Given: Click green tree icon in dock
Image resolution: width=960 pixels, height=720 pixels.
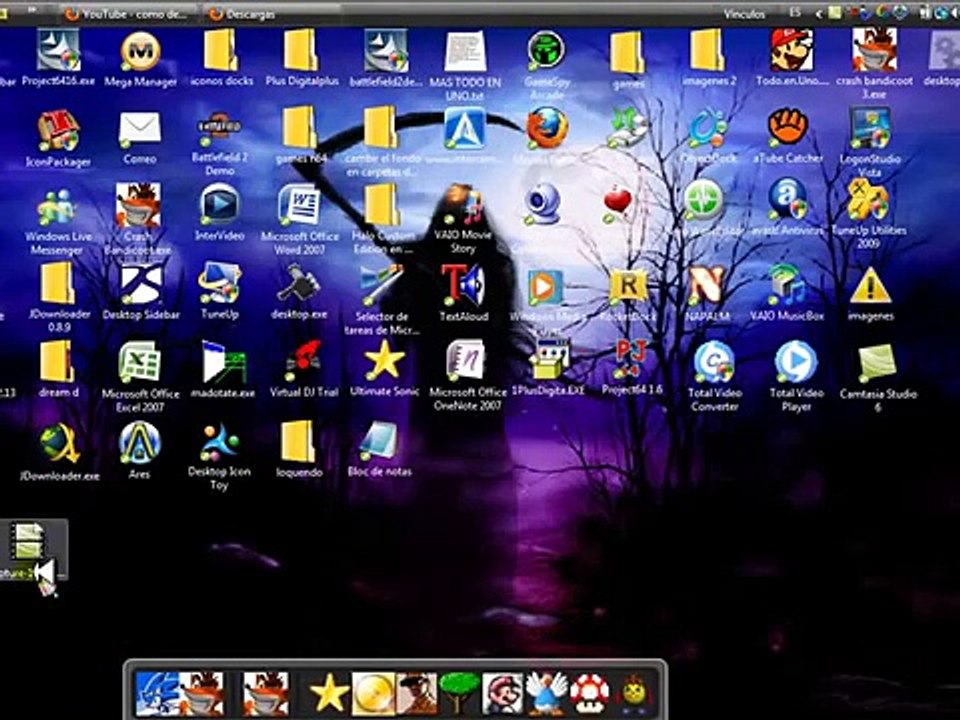Looking at the screenshot, I should click(x=459, y=693).
